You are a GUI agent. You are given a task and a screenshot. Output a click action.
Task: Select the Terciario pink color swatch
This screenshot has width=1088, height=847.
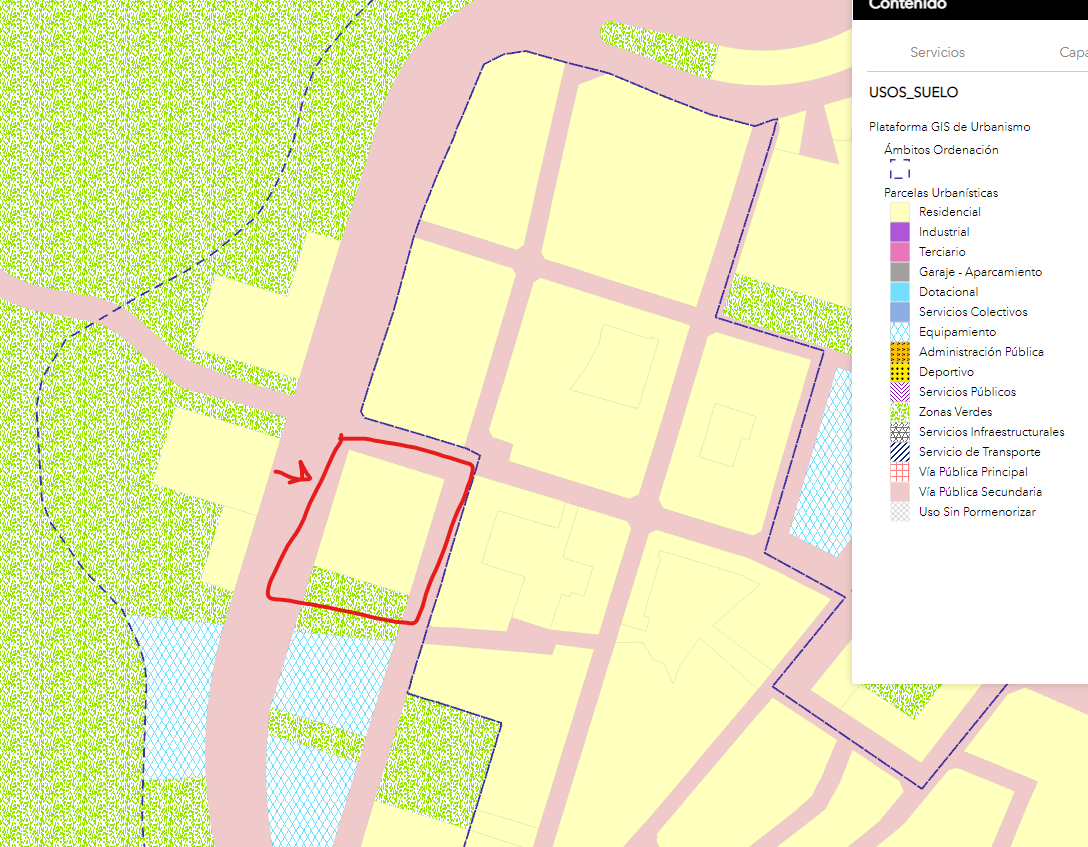(x=900, y=252)
